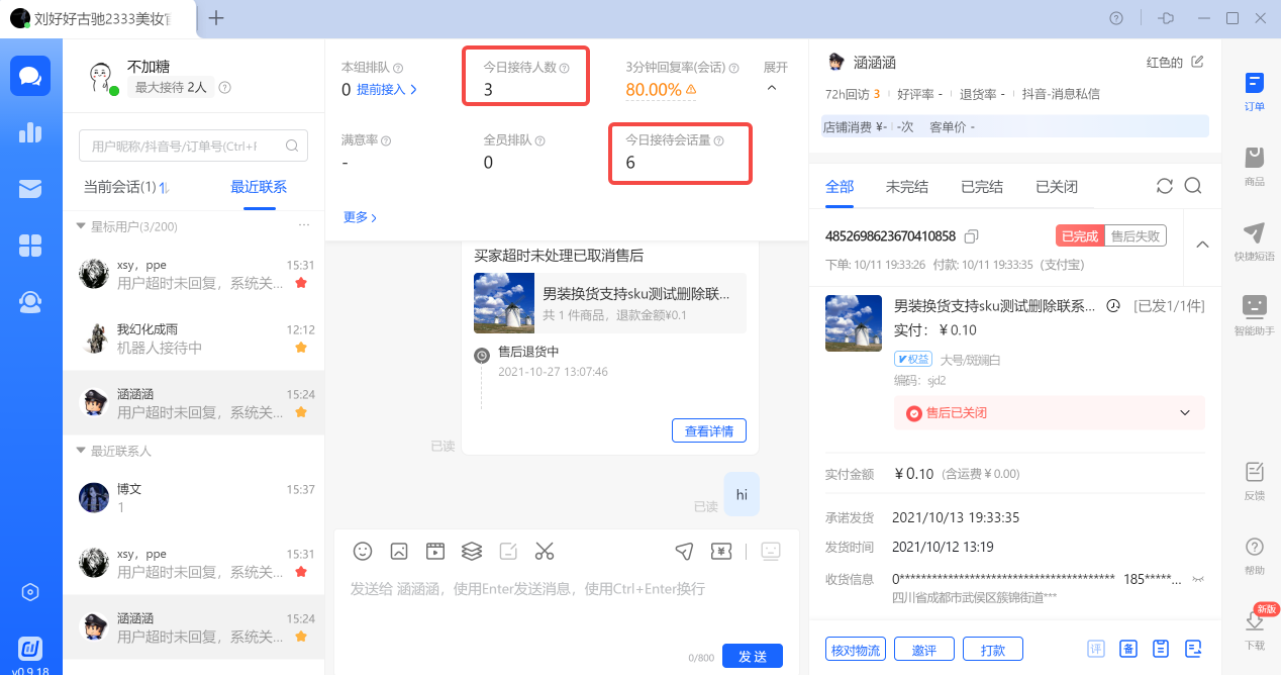Click the scissors screenshot icon

(x=544, y=551)
